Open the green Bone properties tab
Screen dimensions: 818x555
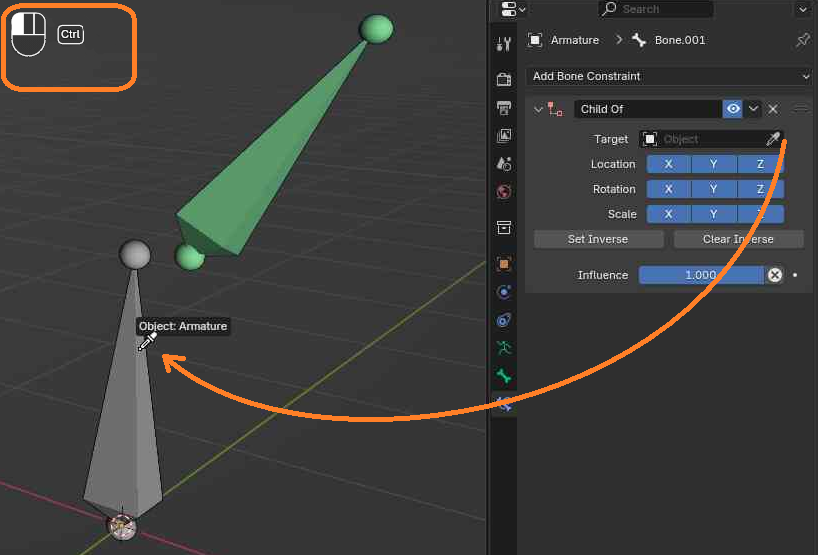(503, 376)
